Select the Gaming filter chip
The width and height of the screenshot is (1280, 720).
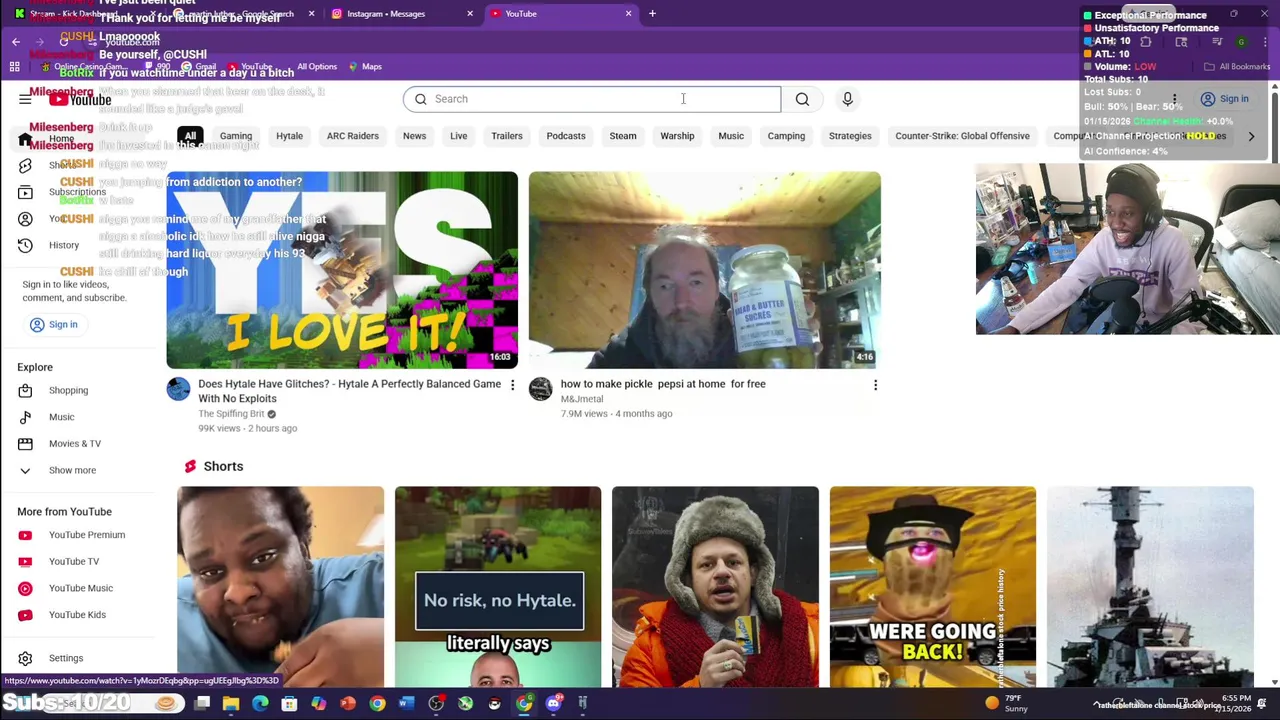coord(236,136)
